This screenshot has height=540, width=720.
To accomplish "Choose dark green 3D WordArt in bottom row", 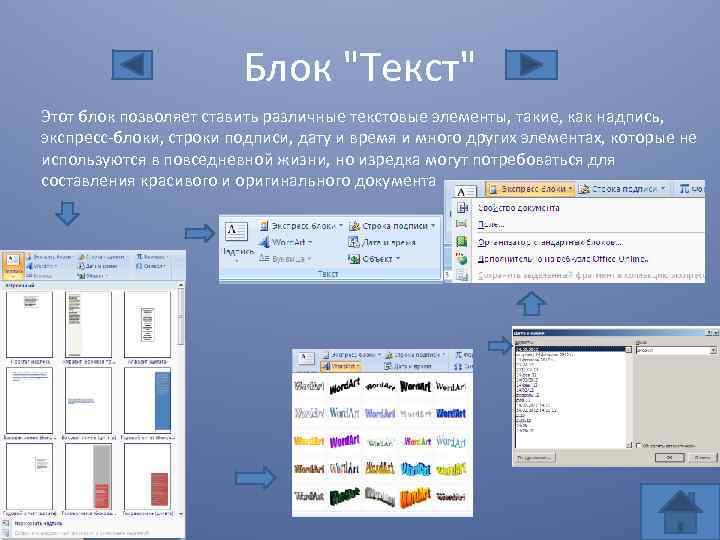I will 344,496.
